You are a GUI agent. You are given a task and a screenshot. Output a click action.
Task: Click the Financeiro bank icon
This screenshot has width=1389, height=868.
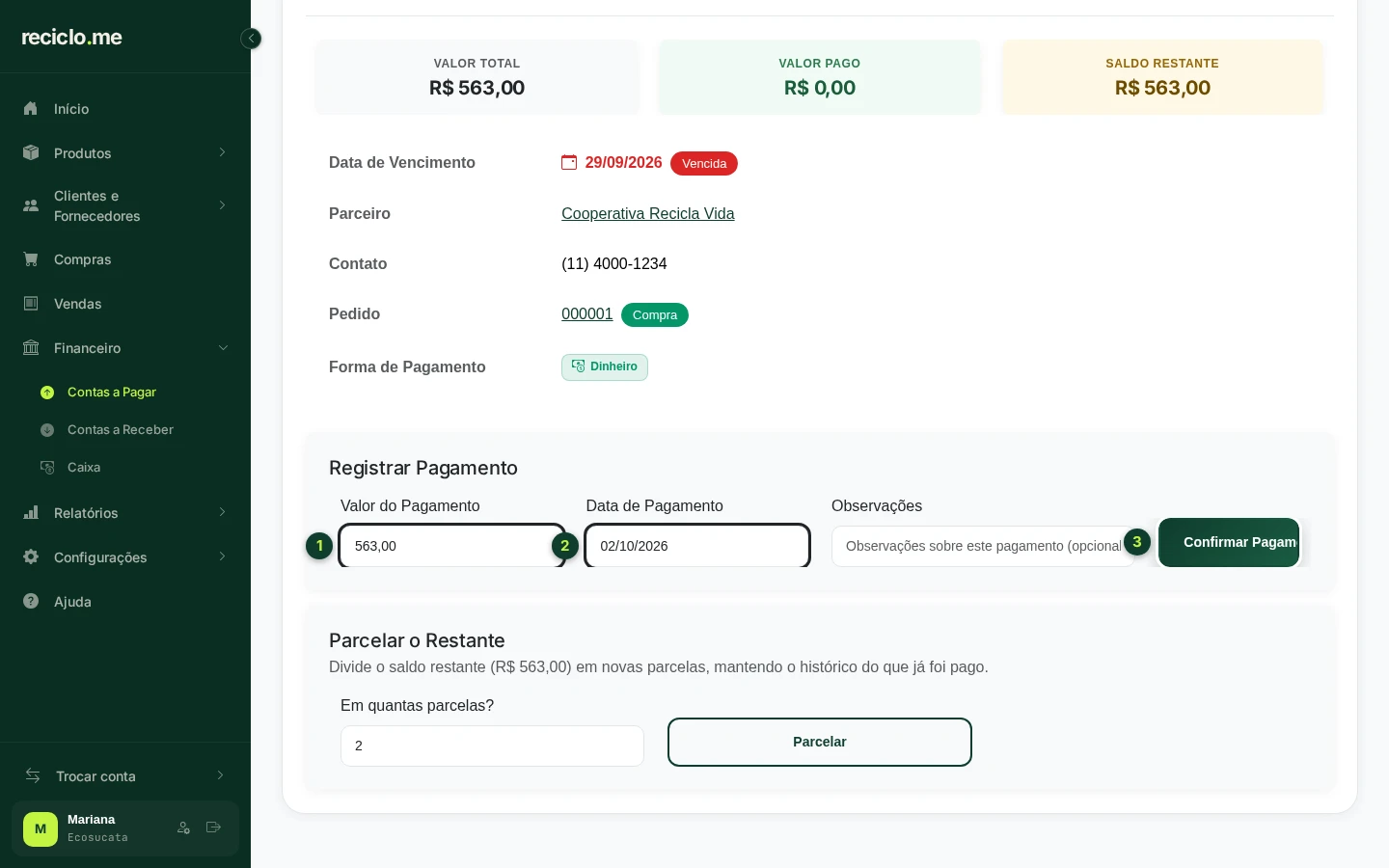pyautogui.click(x=31, y=348)
